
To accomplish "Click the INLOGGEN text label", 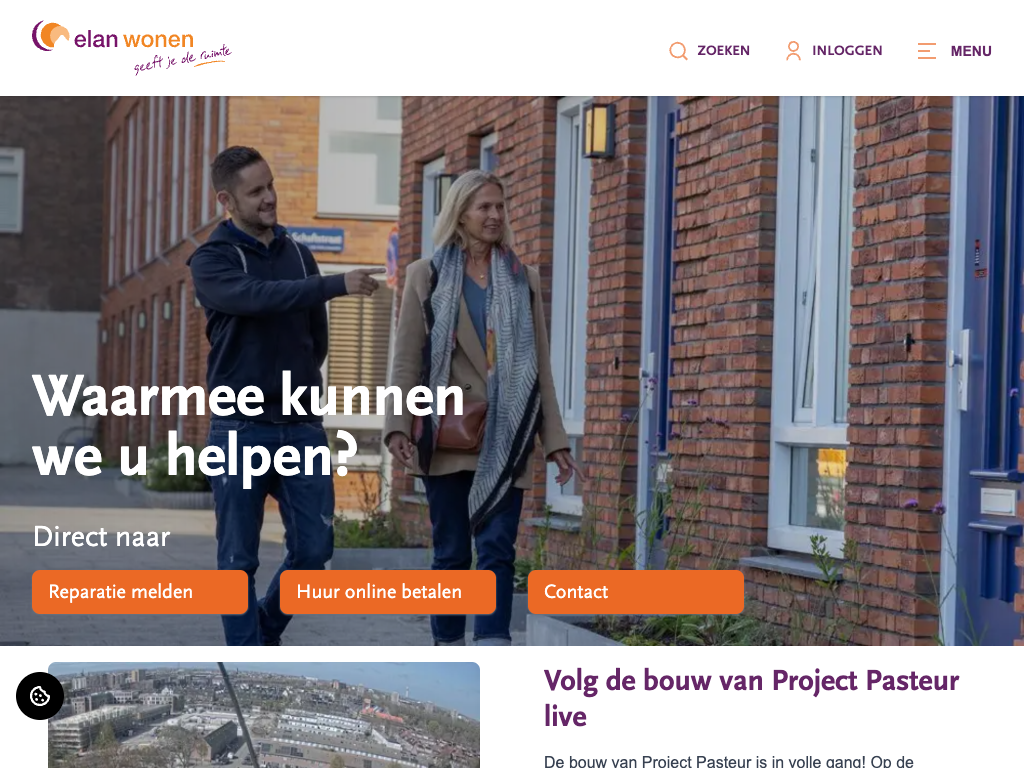I will point(847,51).
